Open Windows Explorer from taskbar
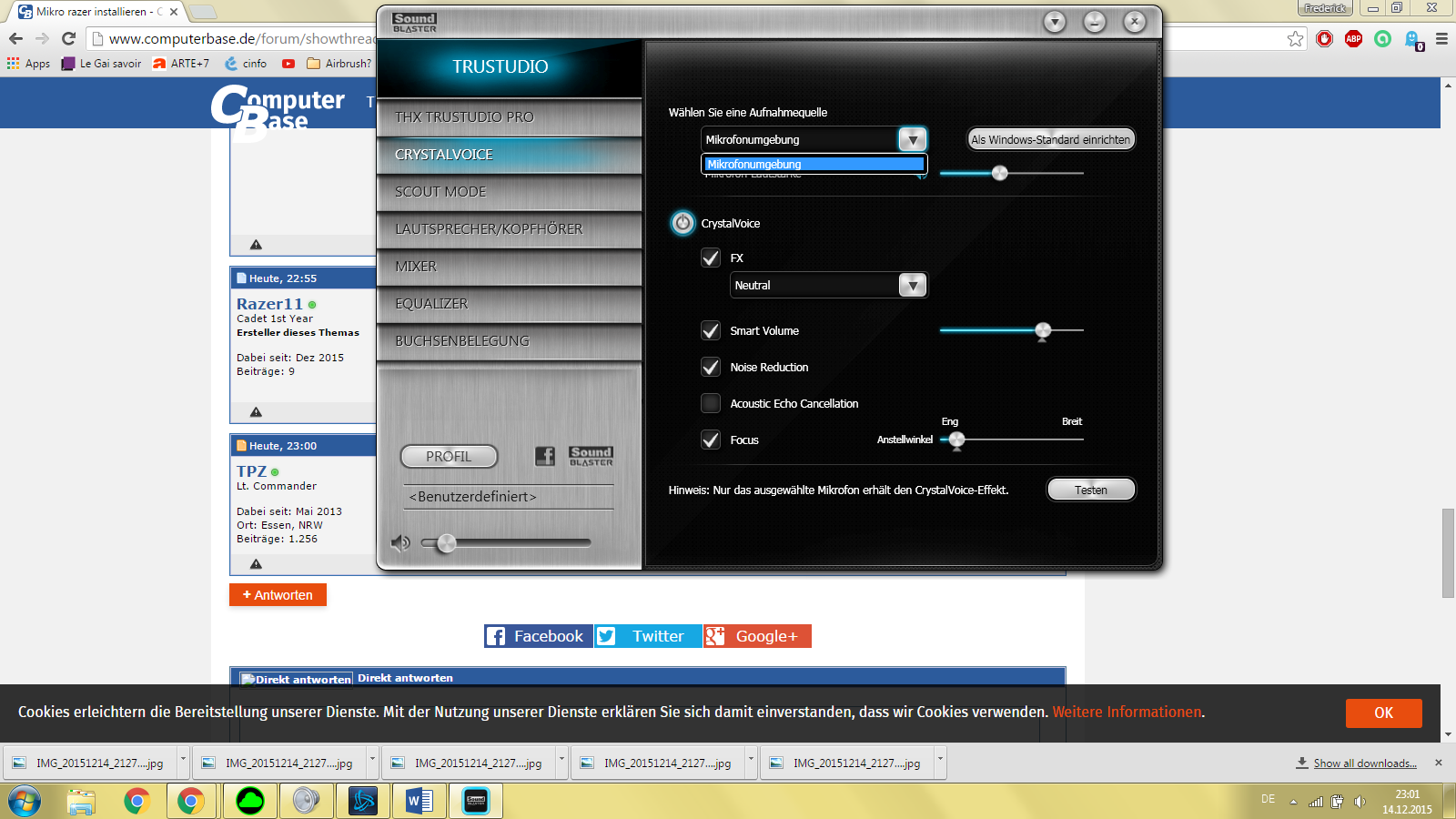1456x819 pixels. click(81, 801)
